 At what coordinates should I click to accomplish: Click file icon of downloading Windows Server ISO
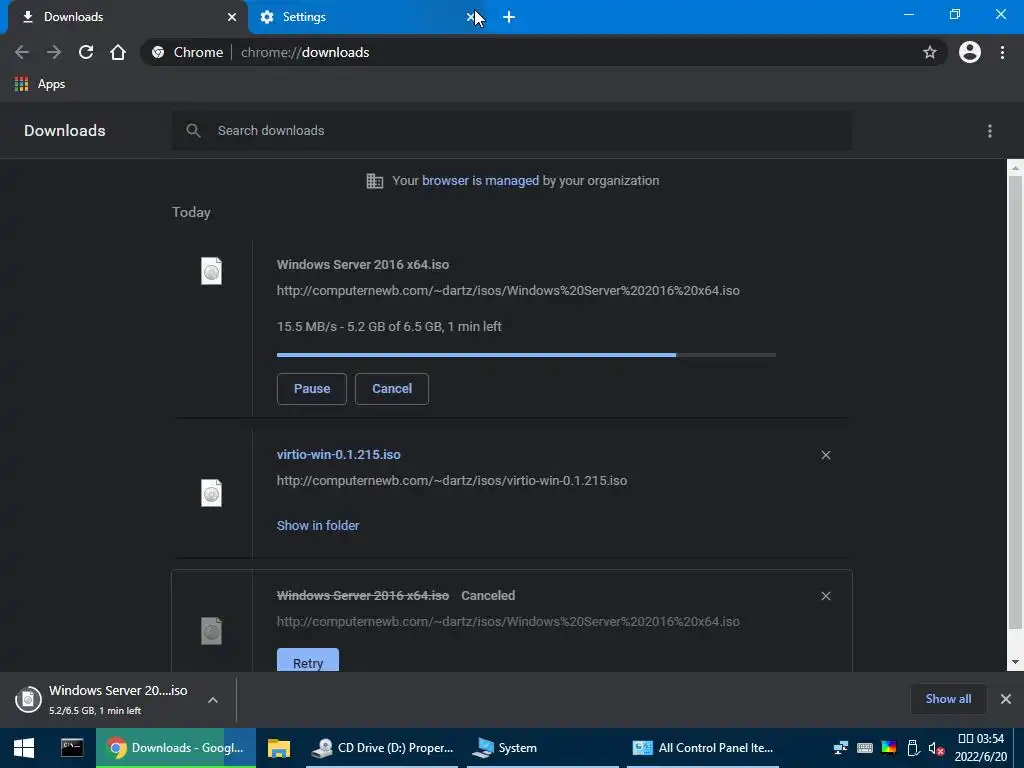point(211,271)
